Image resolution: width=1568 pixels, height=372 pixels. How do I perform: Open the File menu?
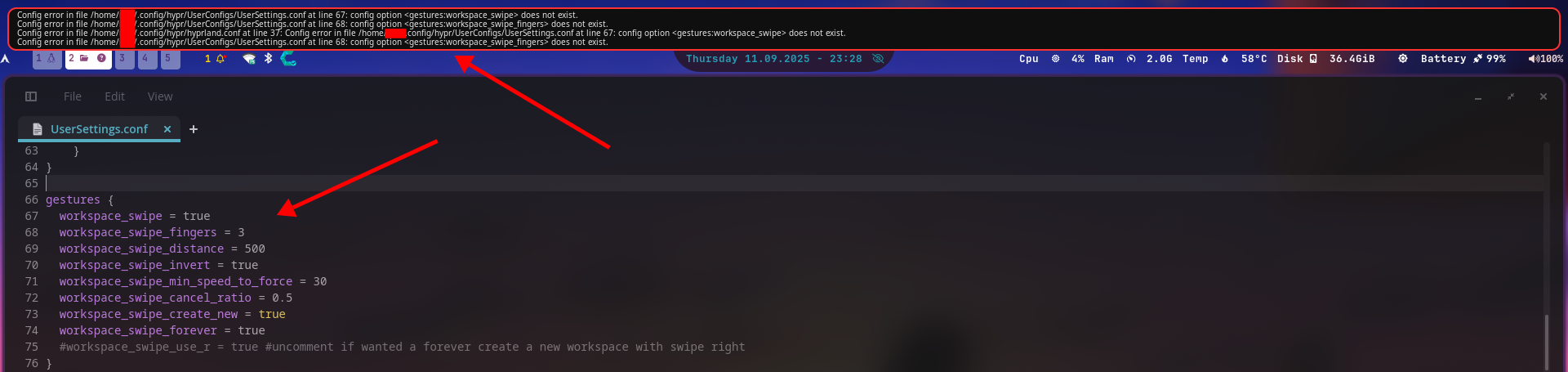pos(73,96)
